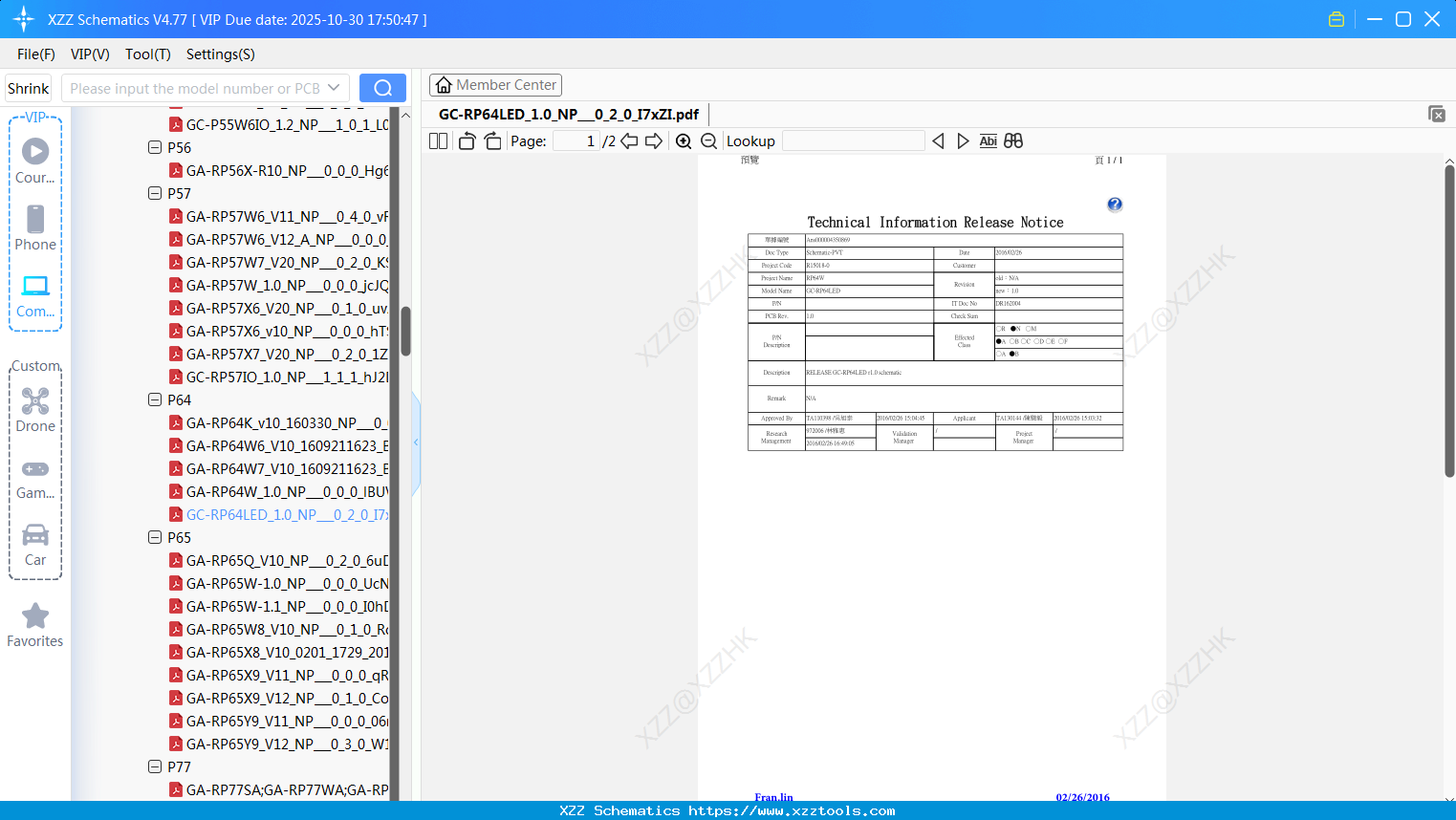The image size is (1456, 820).
Task: Click the blue help question mark icon
Action: click(x=1115, y=205)
